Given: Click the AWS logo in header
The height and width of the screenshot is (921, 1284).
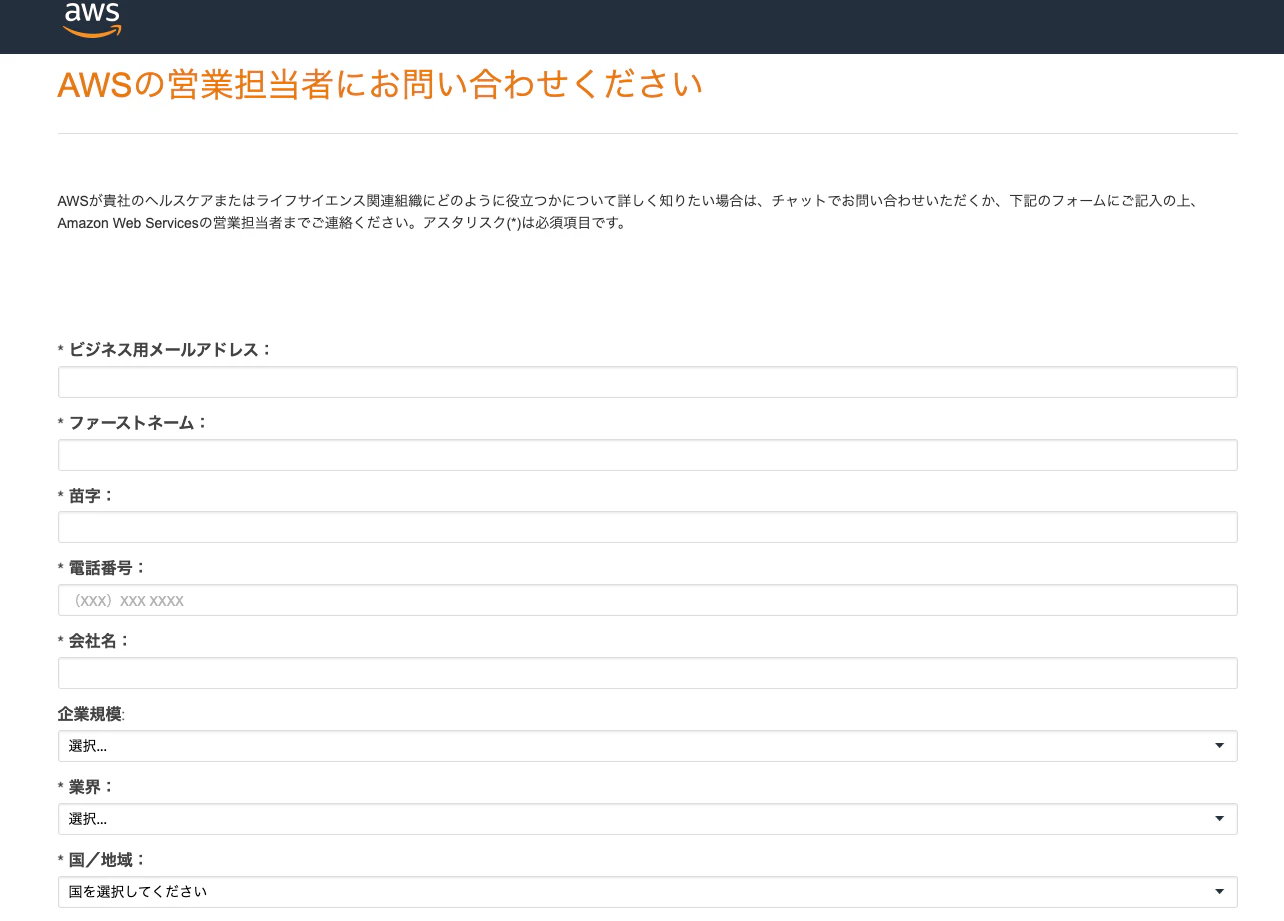Looking at the screenshot, I should point(92,19).
